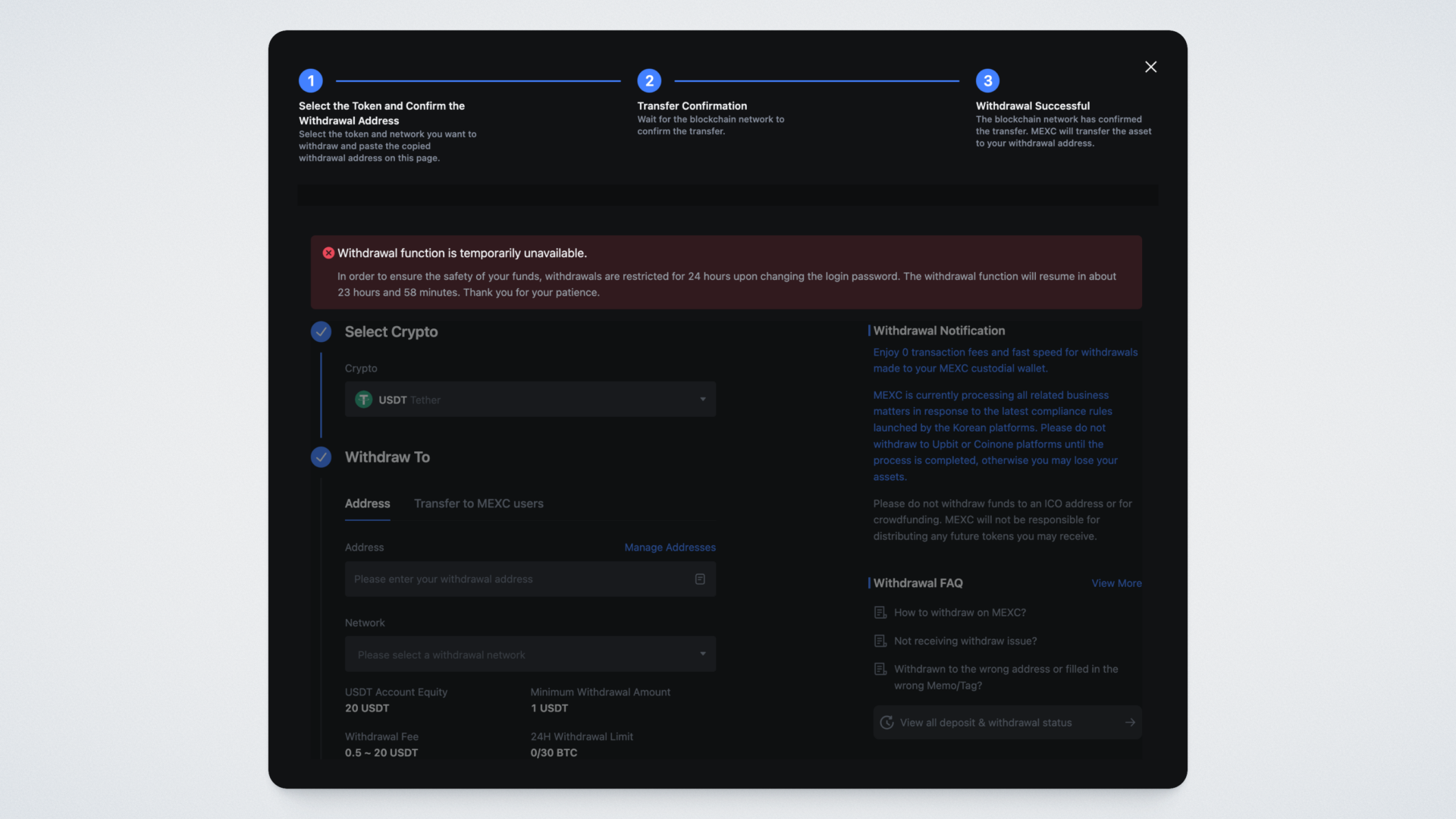Viewport: 1456px width, 819px height.
Task: Open the Manage Addresses link
Action: coord(670,548)
